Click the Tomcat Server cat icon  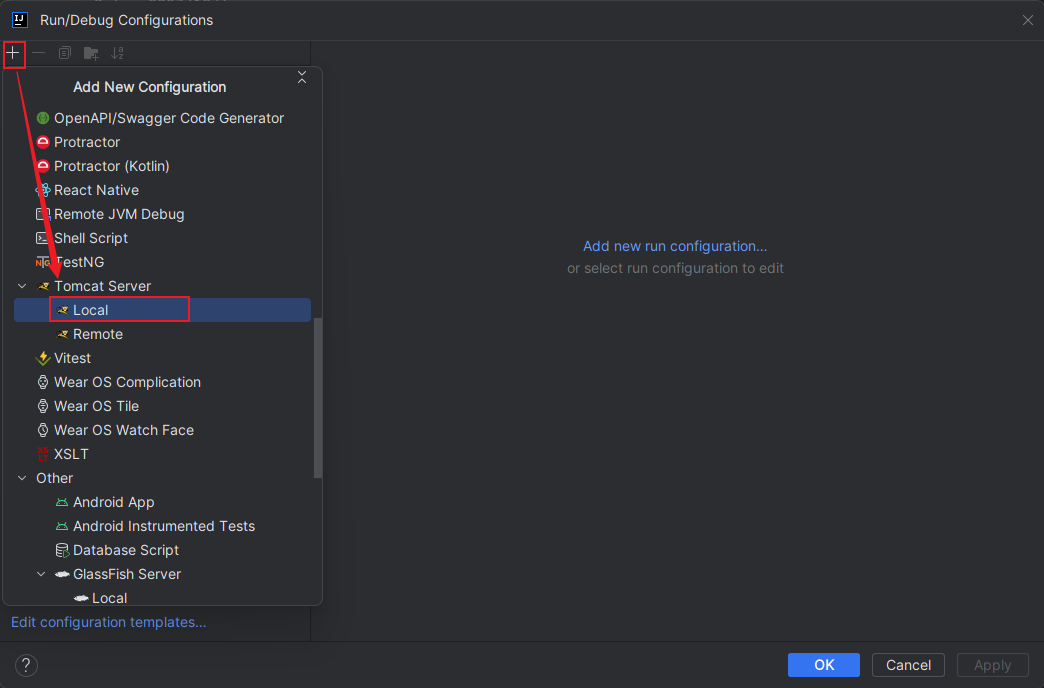pyautogui.click(x=43, y=286)
